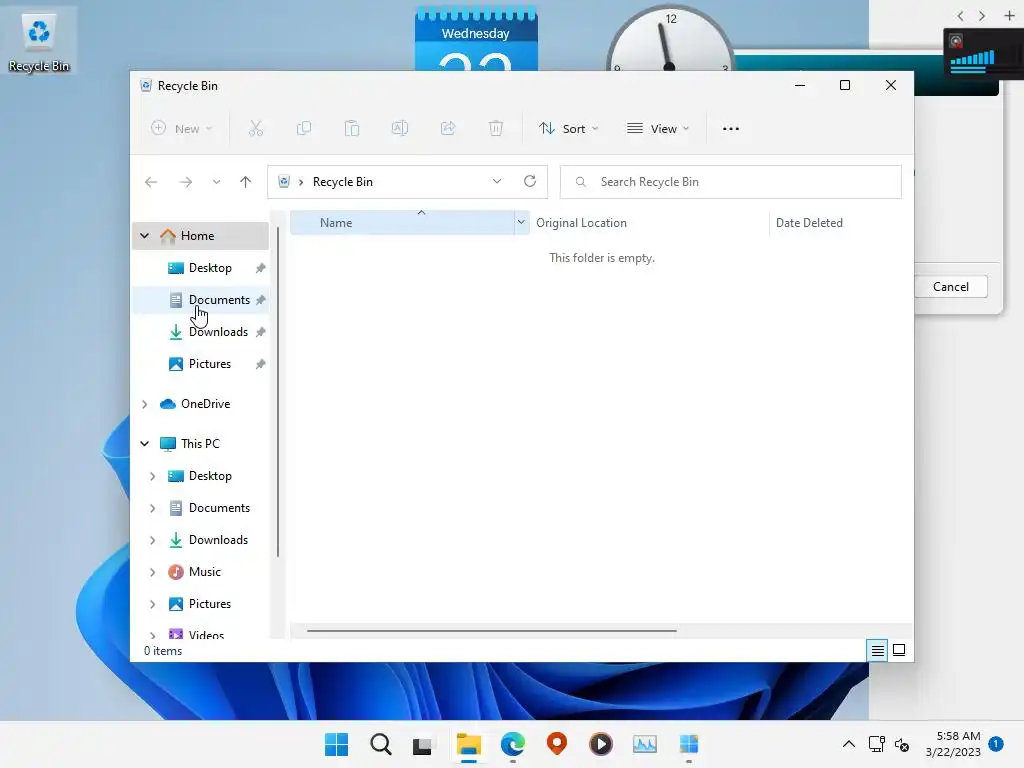Go back with the left arrow
The height and width of the screenshot is (768, 1024).
pyautogui.click(x=151, y=182)
